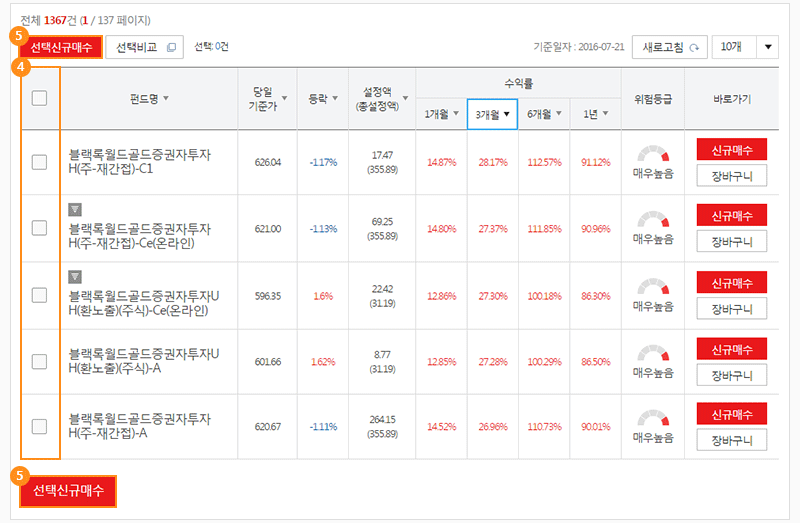The image size is (800, 523).
Task: Click the 기준일자 2016-07-21 text
Action: coord(579,47)
